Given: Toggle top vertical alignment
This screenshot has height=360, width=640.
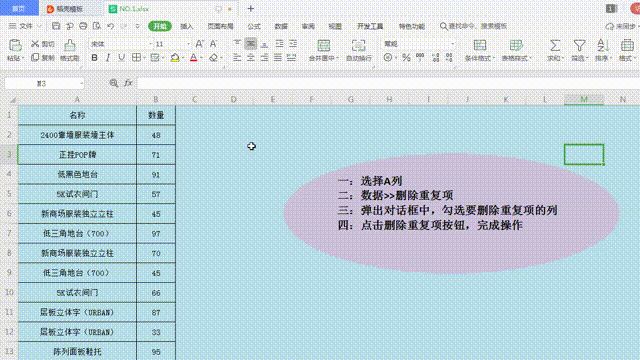Looking at the screenshot, I should [237, 43].
